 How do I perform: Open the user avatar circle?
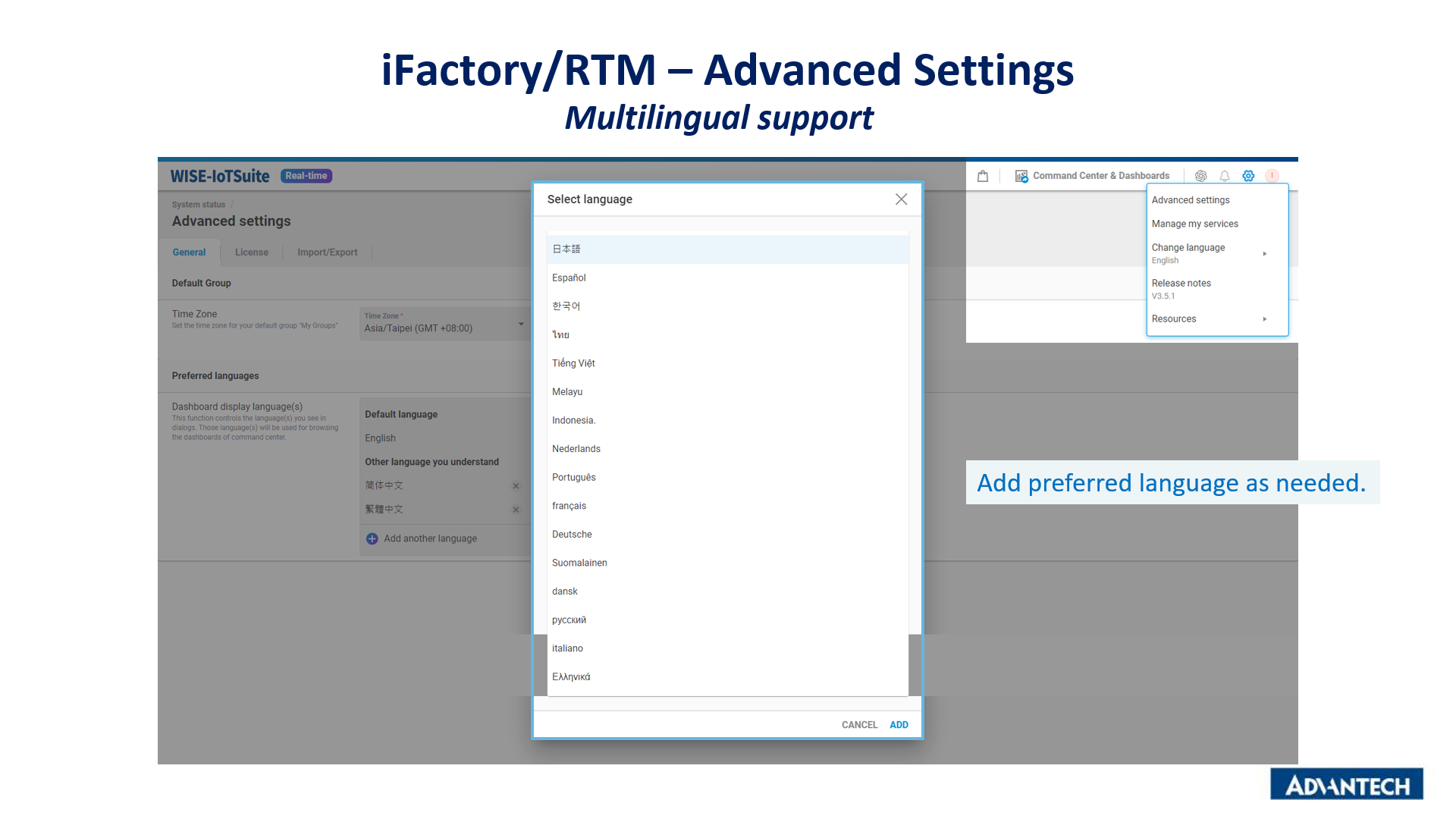[x=1272, y=176]
